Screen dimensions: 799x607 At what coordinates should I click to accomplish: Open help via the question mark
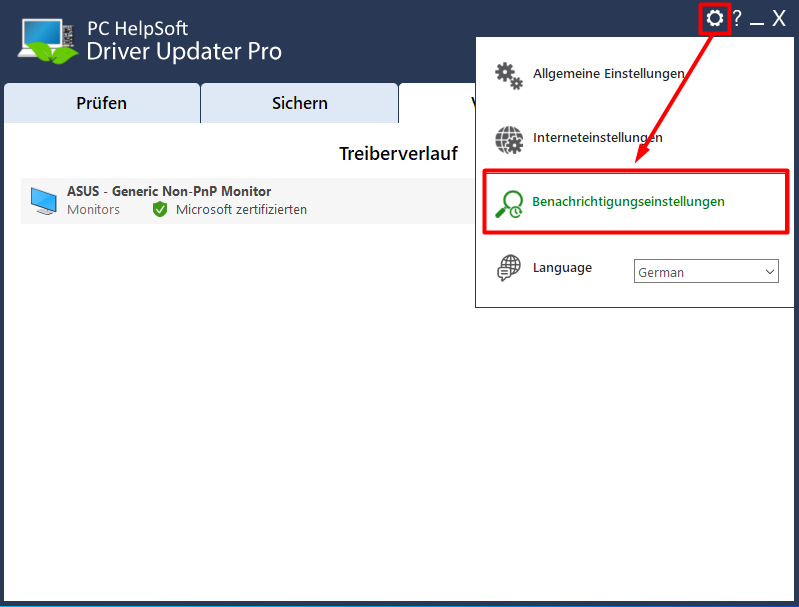[737, 19]
